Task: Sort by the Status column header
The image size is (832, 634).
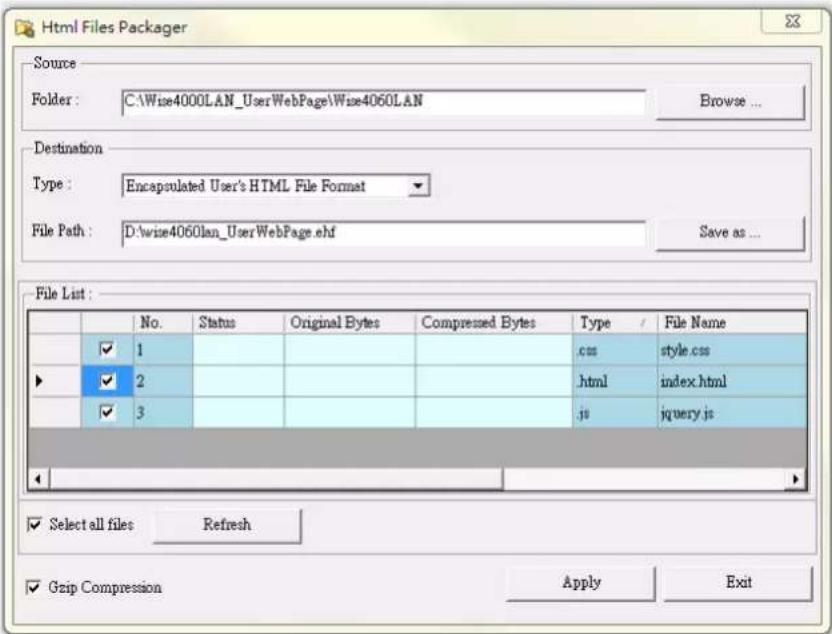Action: 238,322
